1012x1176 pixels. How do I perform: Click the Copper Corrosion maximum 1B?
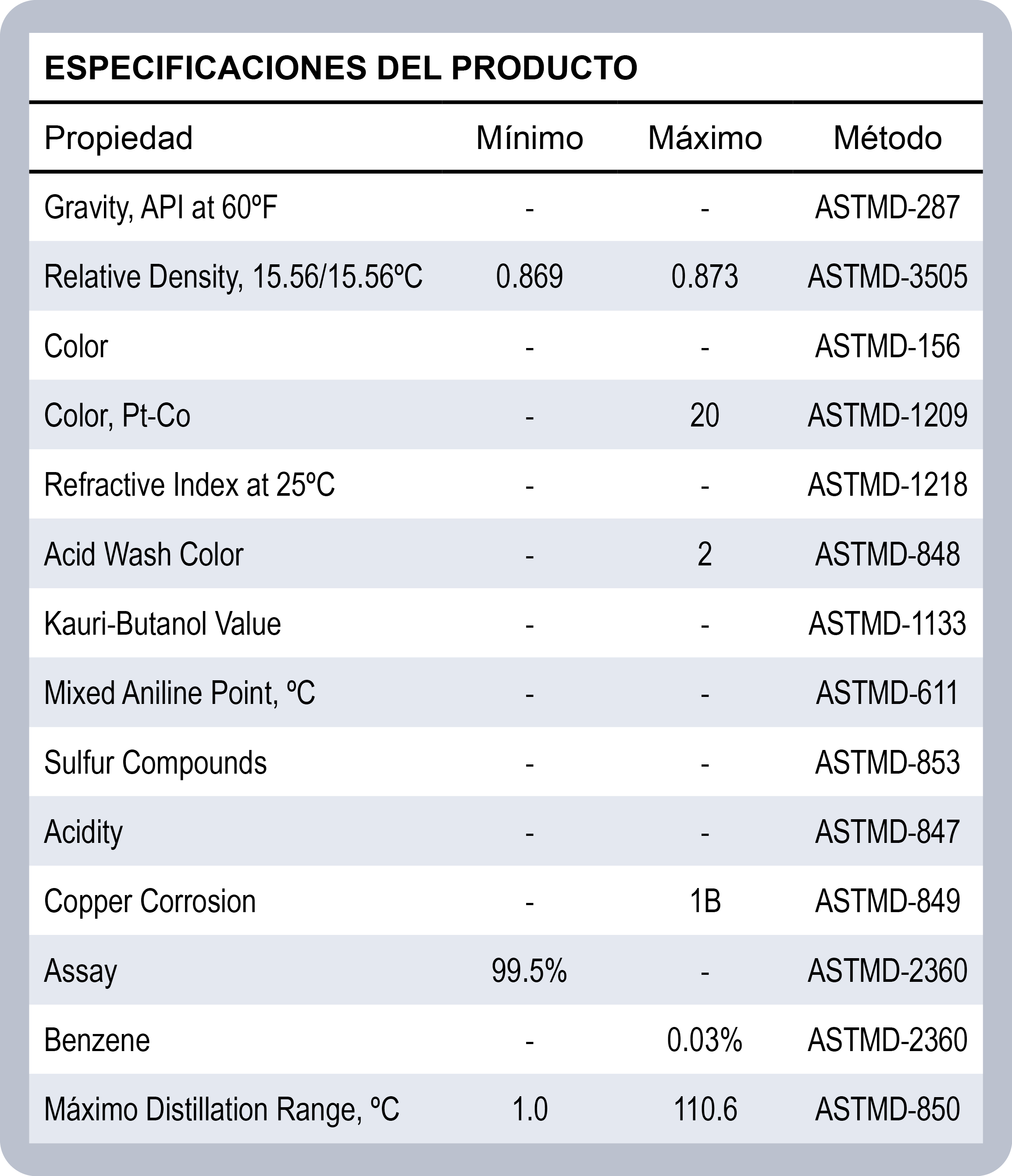coord(705,901)
